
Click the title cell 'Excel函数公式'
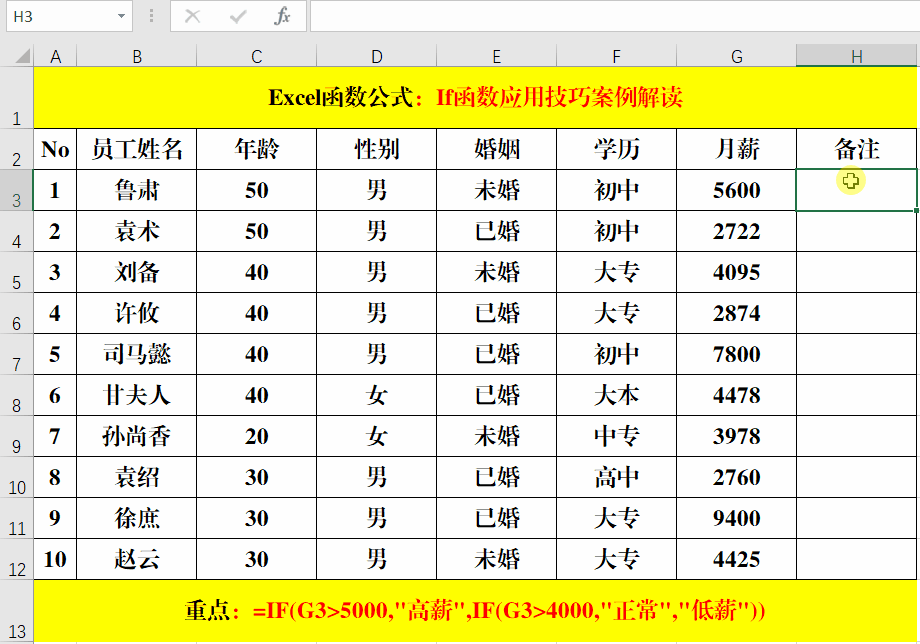[x=475, y=97]
